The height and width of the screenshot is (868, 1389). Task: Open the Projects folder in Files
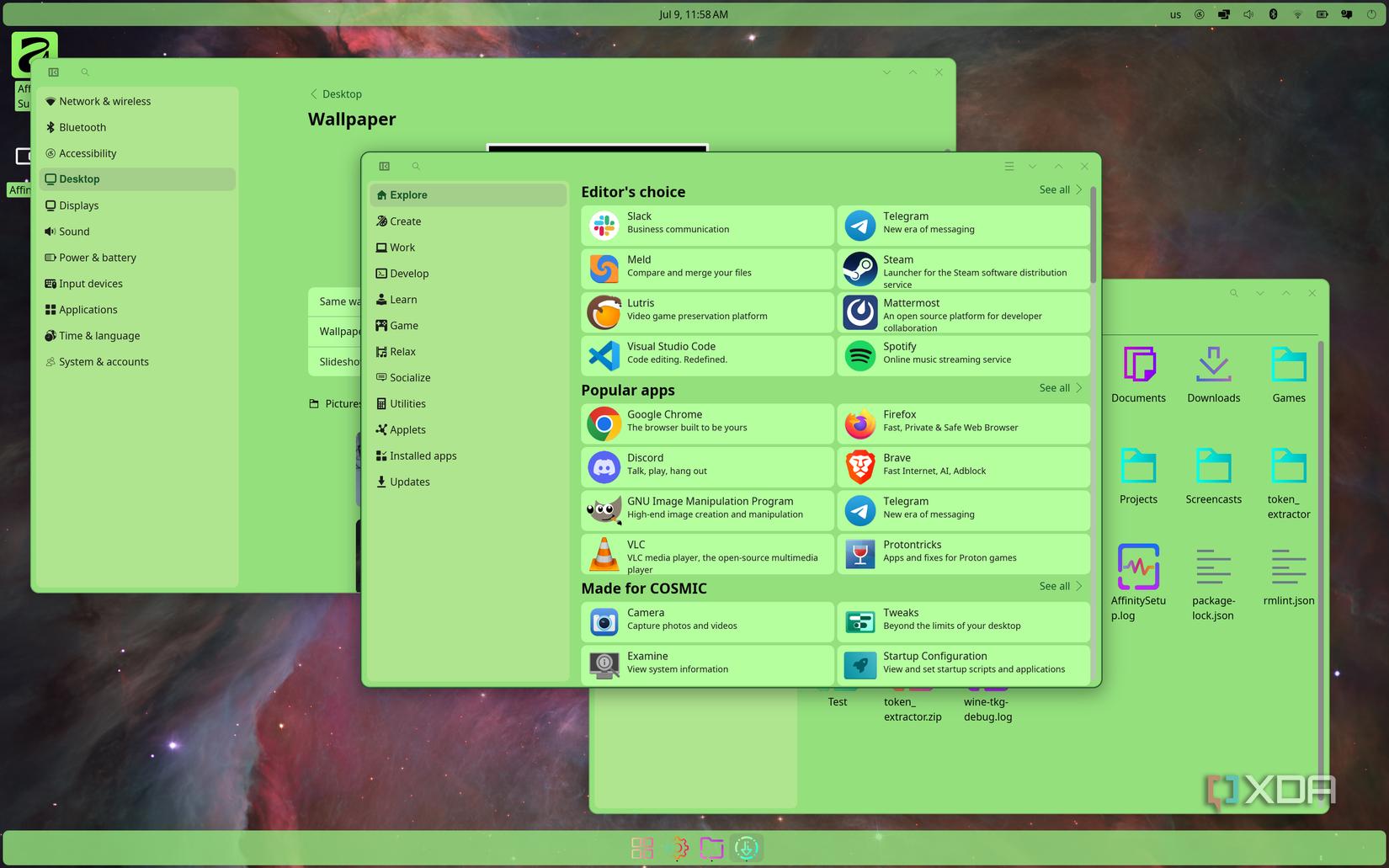[x=1138, y=476]
